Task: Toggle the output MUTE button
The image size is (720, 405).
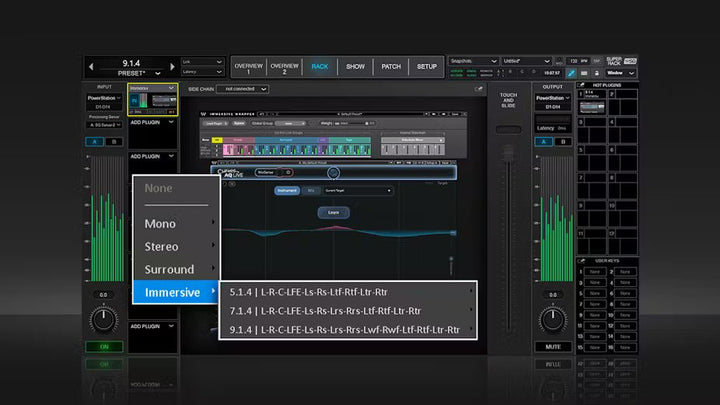Action: pos(553,347)
